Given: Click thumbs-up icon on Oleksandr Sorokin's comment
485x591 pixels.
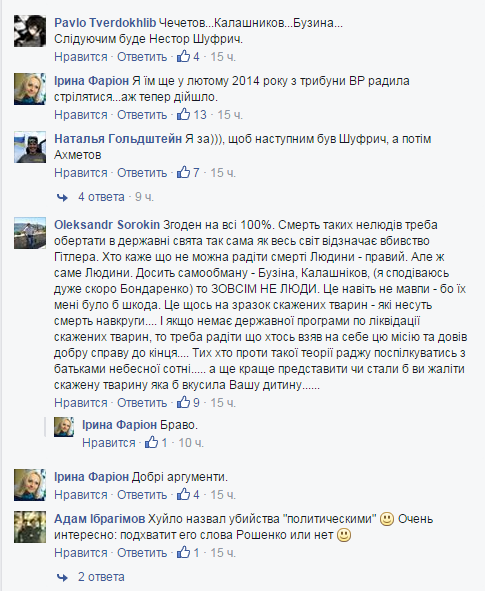Looking at the screenshot, I should [x=184, y=403].
